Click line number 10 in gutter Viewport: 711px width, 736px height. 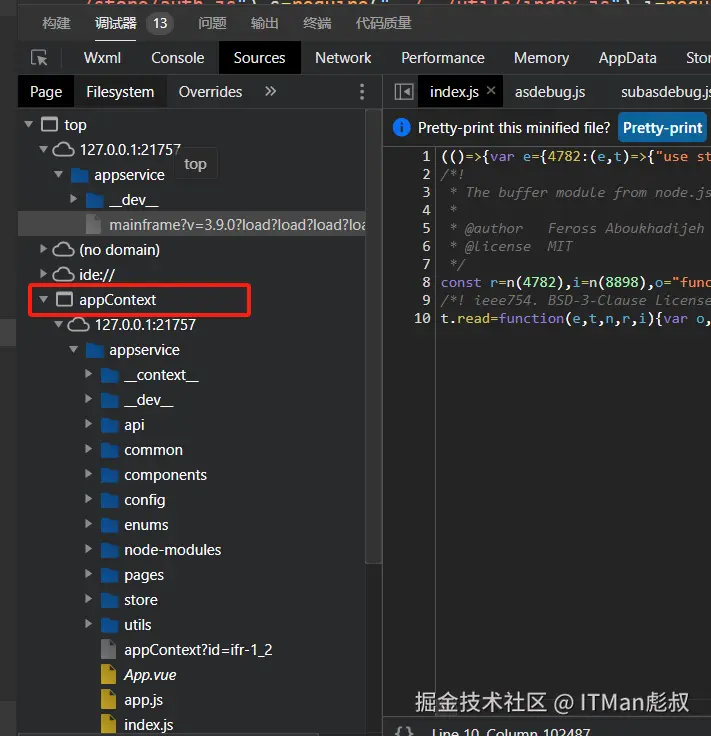point(422,318)
